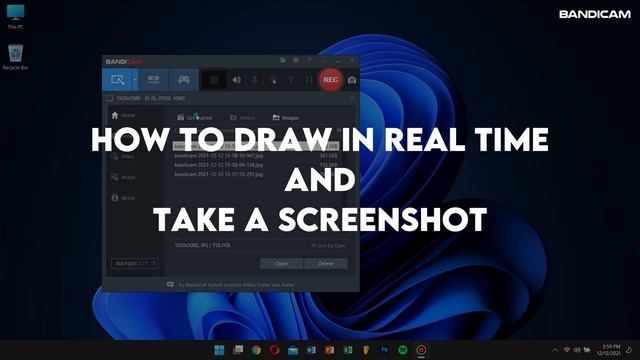Click the rectangle icon beside 1920x1080
640x360 pixels.
coord(109,98)
